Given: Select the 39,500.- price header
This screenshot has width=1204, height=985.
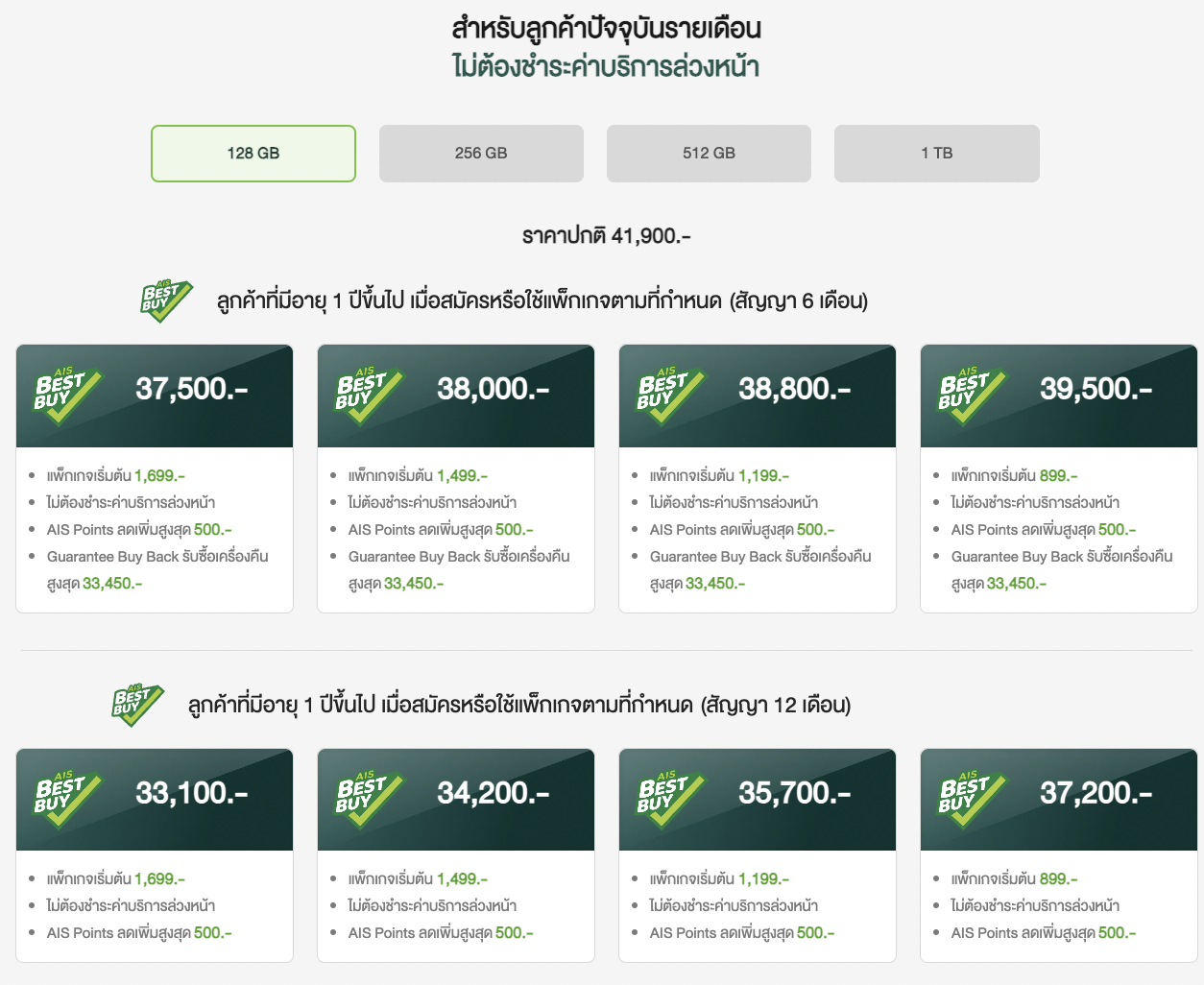Looking at the screenshot, I should [x=1096, y=389].
